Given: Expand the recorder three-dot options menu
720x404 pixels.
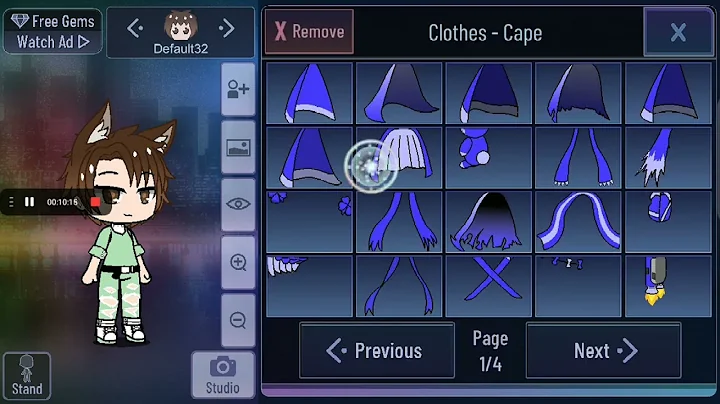Looking at the screenshot, I should pyautogui.click(x=11, y=202).
